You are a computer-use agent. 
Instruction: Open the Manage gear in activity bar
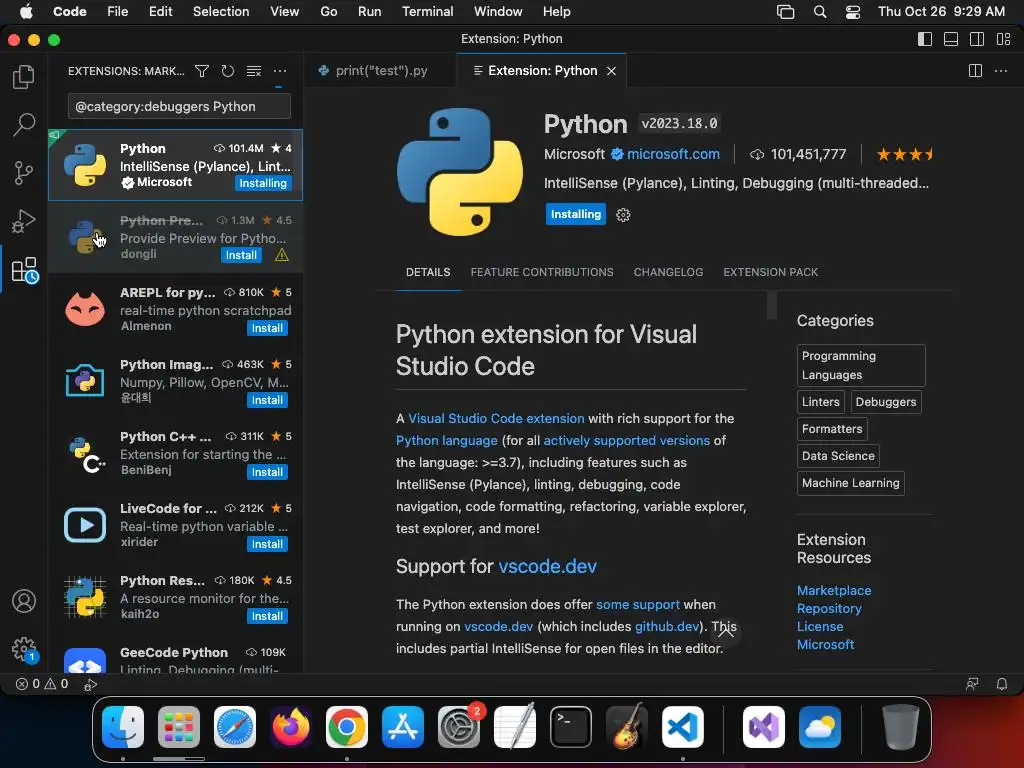[25, 650]
